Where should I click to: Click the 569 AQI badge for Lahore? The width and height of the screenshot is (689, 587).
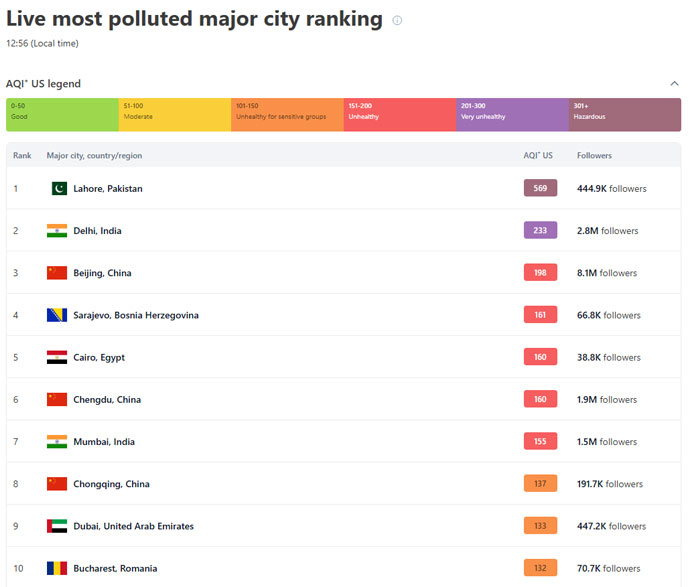click(x=540, y=188)
